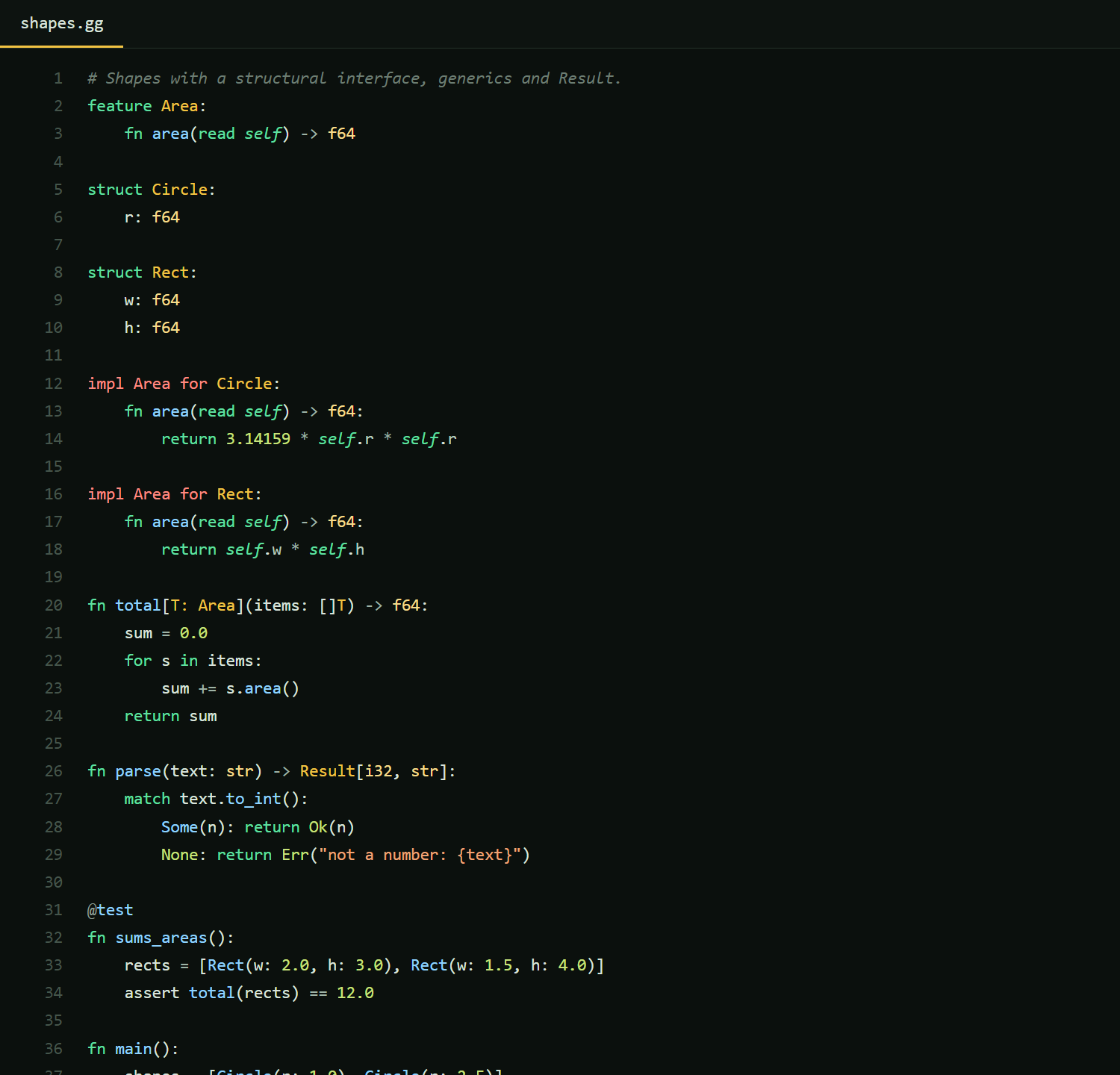Click 'Result[i32, str]' return type
Image resolution: width=1120 pixels, height=1075 pixels.
(373, 771)
